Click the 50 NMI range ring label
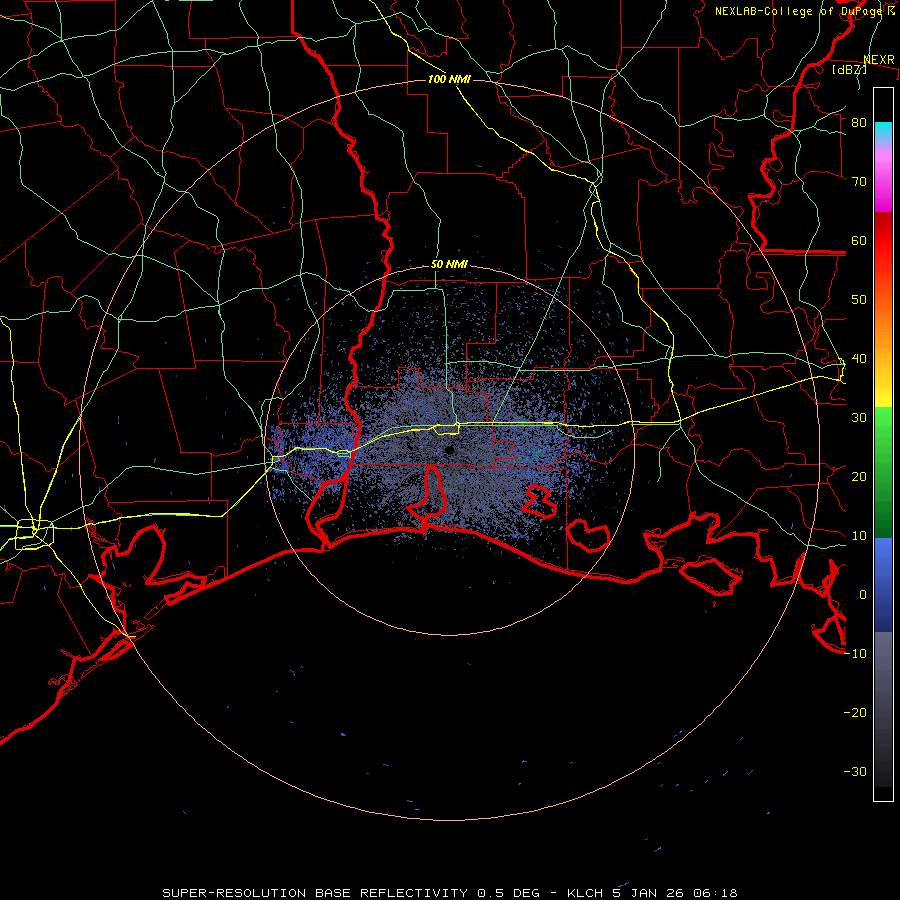The image size is (900, 900). (x=449, y=265)
